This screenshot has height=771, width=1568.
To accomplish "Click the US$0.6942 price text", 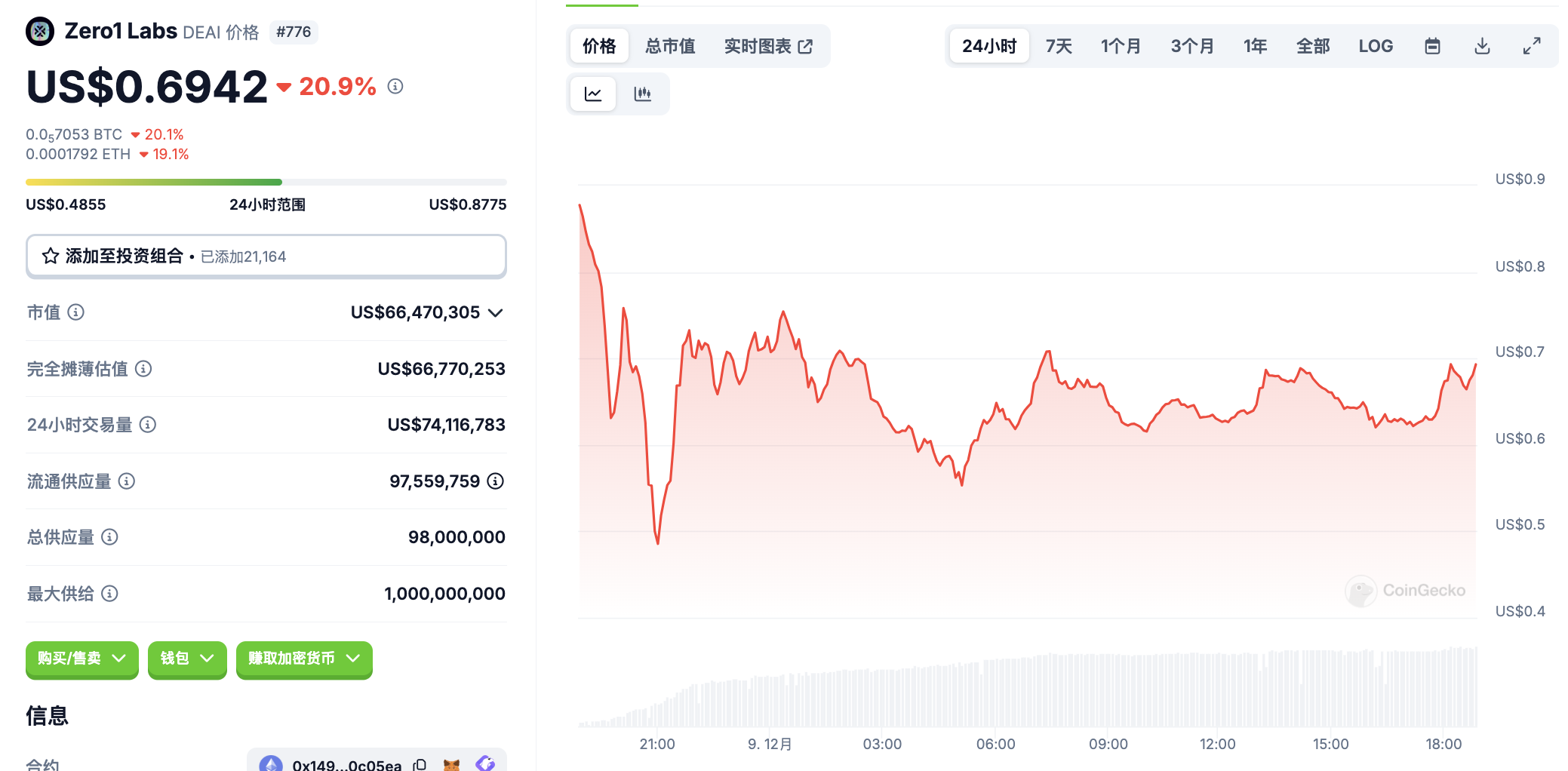I will click(x=146, y=87).
